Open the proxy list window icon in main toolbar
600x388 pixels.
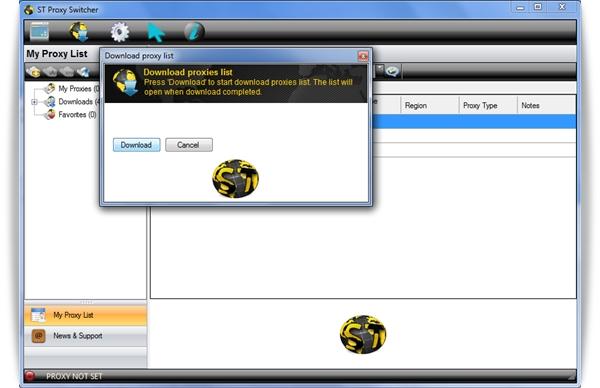[39, 31]
